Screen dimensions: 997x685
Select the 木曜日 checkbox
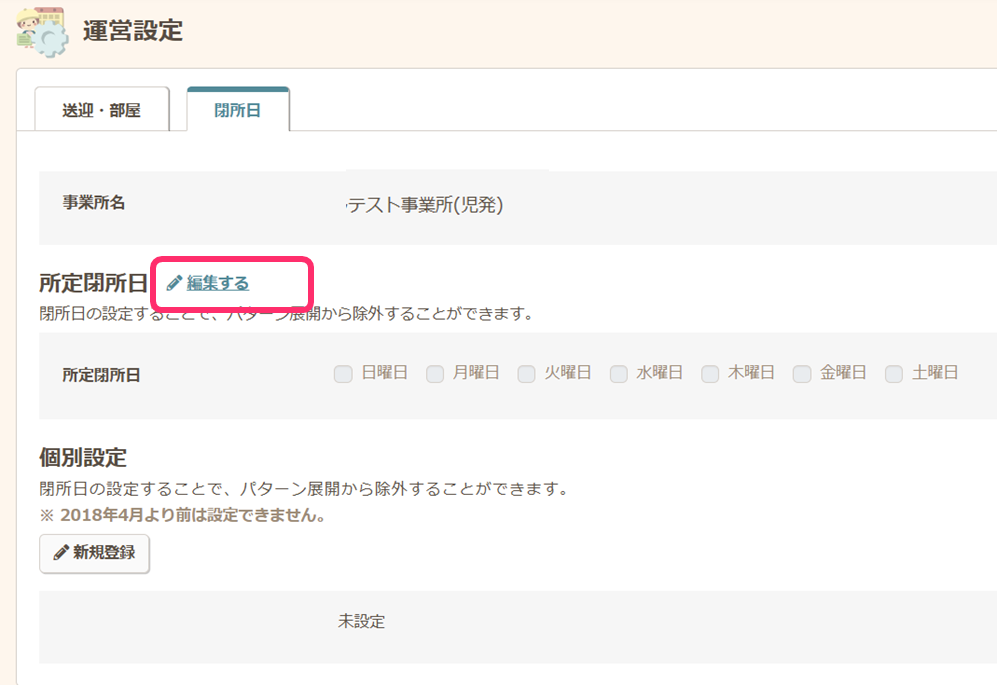(710, 374)
